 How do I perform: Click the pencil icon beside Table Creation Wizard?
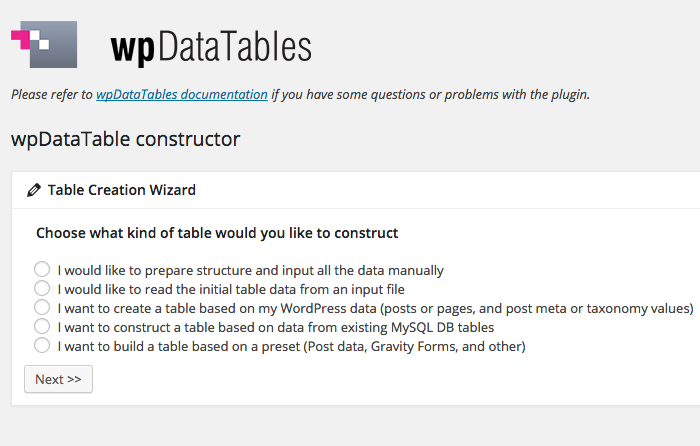pos(34,190)
